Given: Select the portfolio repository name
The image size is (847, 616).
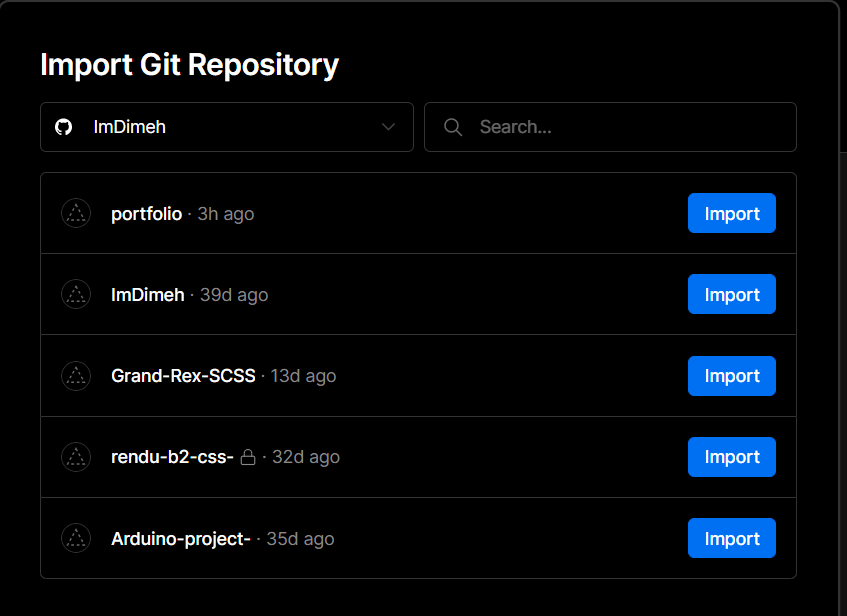Looking at the screenshot, I should [x=146, y=213].
